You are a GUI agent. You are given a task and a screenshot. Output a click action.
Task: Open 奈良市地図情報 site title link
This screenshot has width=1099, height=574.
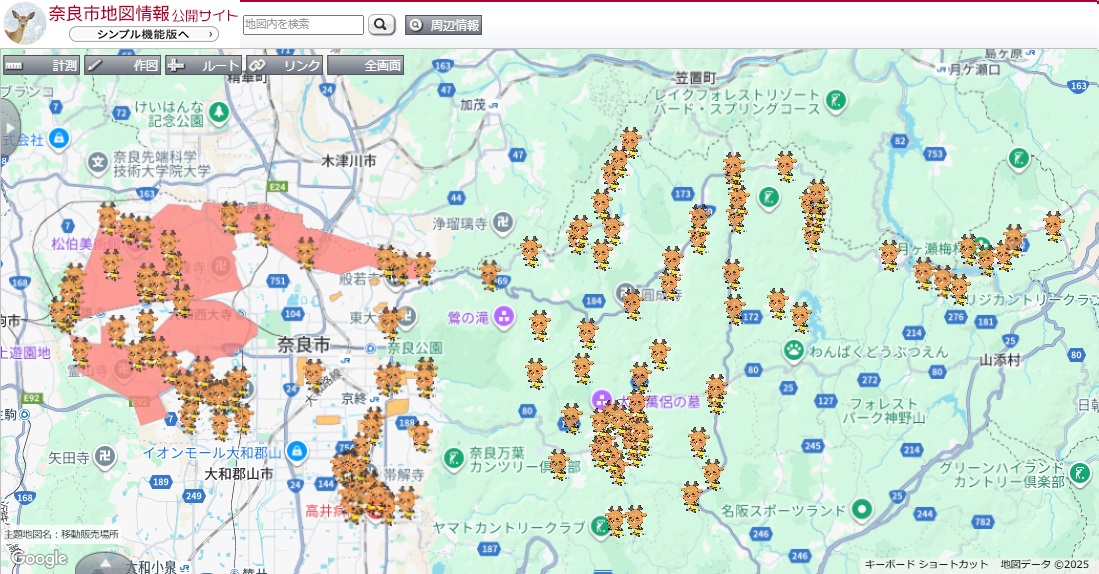point(143,14)
